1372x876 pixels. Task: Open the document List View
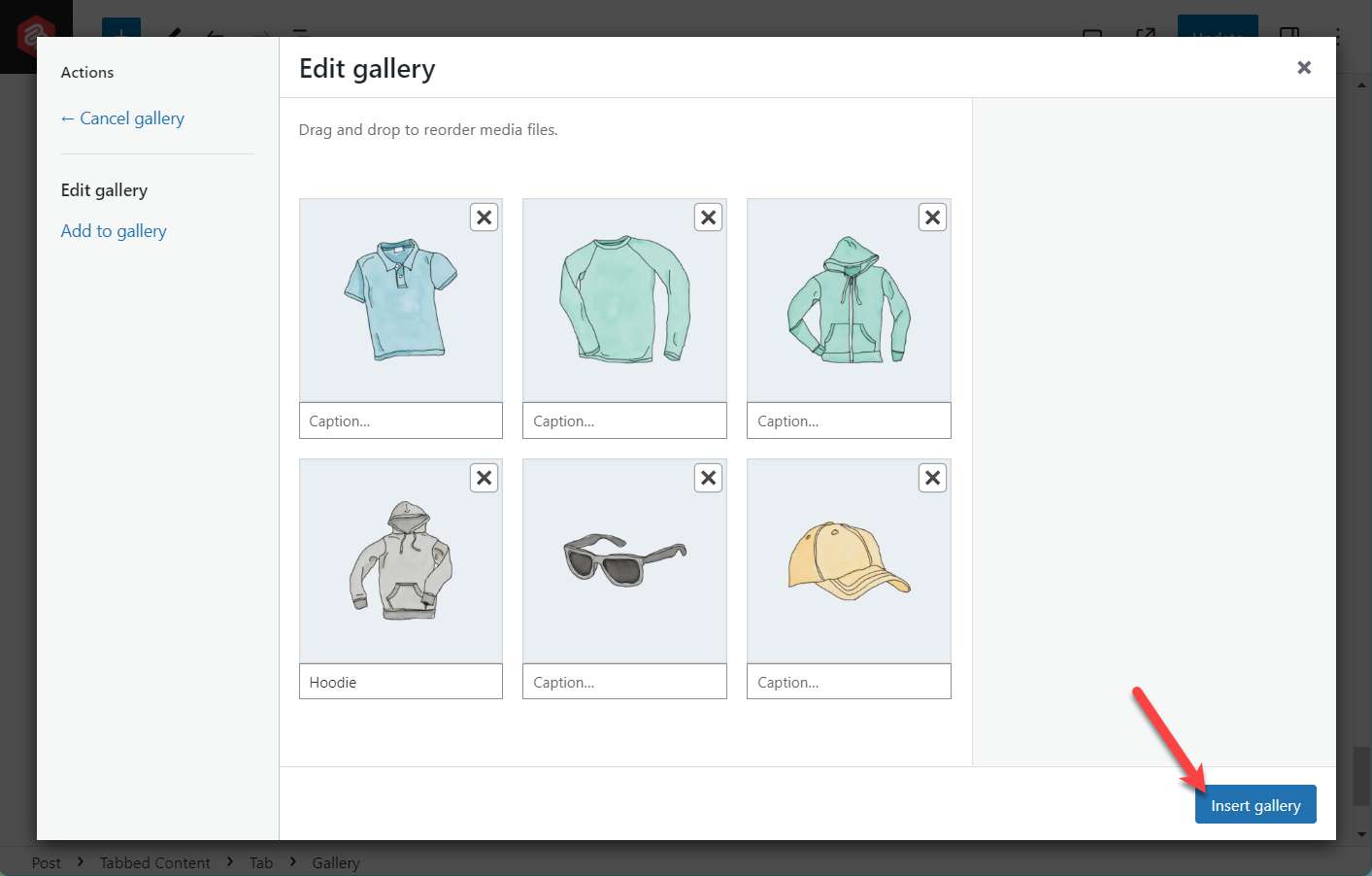pyautogui.click(x=301, y=34)
